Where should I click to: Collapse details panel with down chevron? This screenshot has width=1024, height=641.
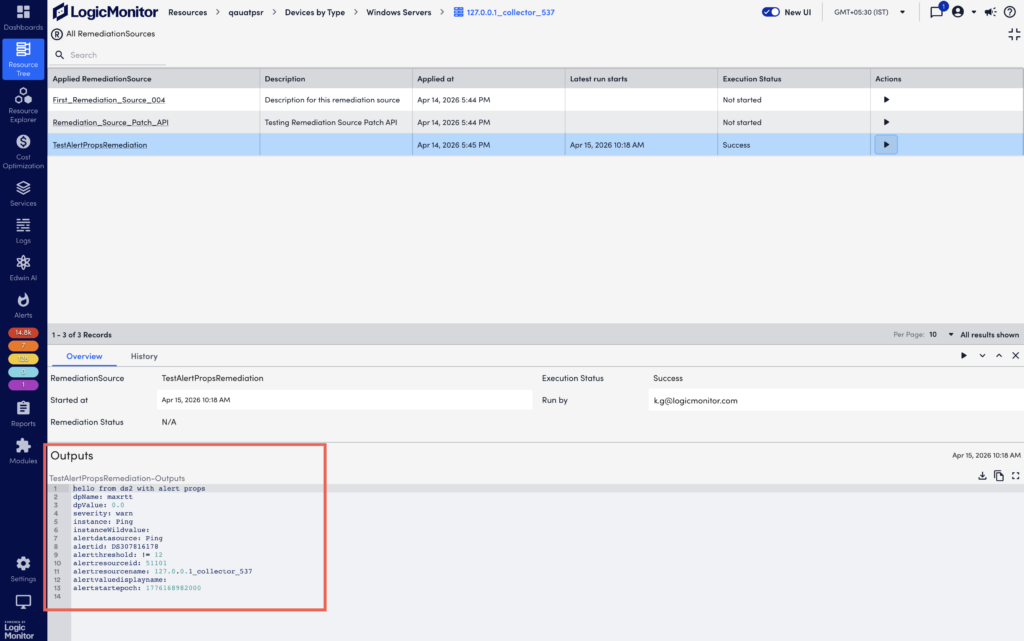coord(982,356)
